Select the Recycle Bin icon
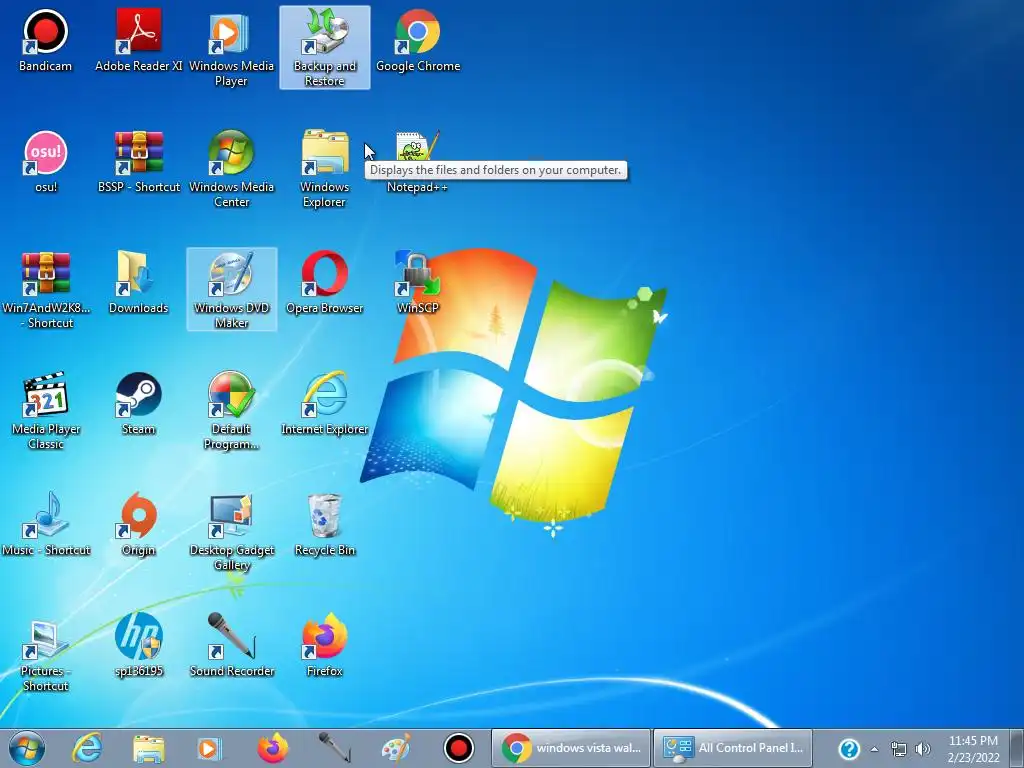 325,524
